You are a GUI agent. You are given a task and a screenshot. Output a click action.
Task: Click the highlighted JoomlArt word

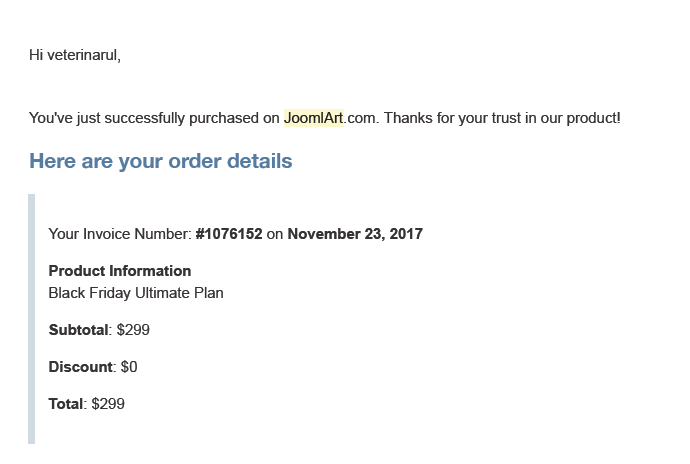pyautogui.click(x=313, y=118)
